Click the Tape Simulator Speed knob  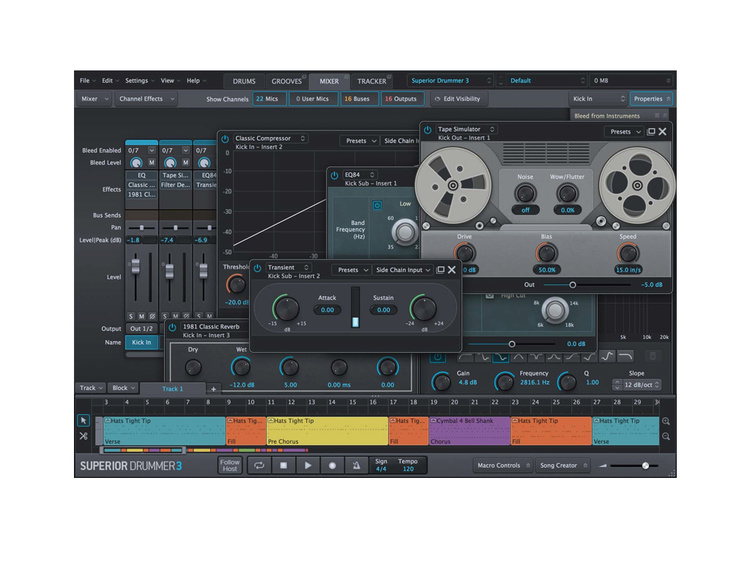[628, 253]
